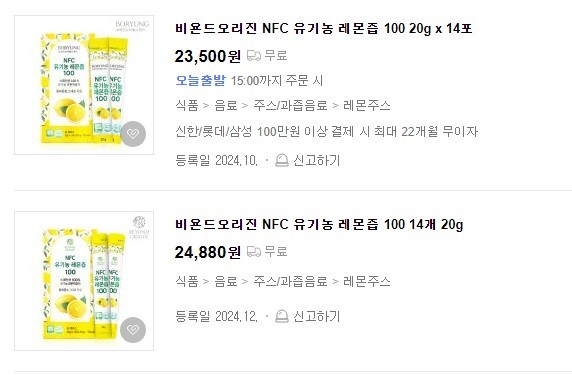Viewport: 572px width, 375px height.
Task: Click report siren icon under second product
Action: [x=282, y=316]
